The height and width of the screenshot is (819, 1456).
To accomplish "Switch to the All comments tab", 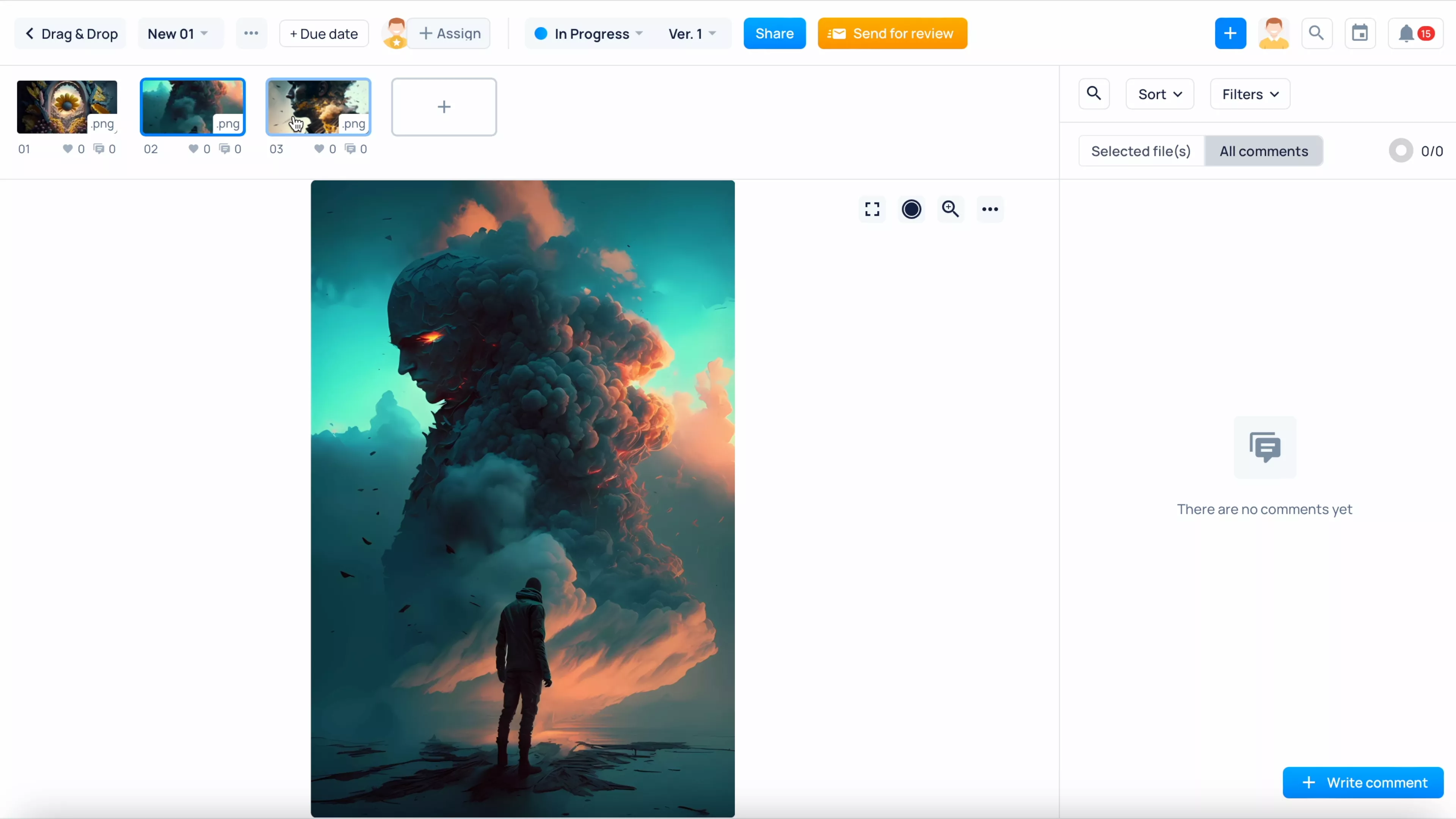I will [x=1264, y=151].
